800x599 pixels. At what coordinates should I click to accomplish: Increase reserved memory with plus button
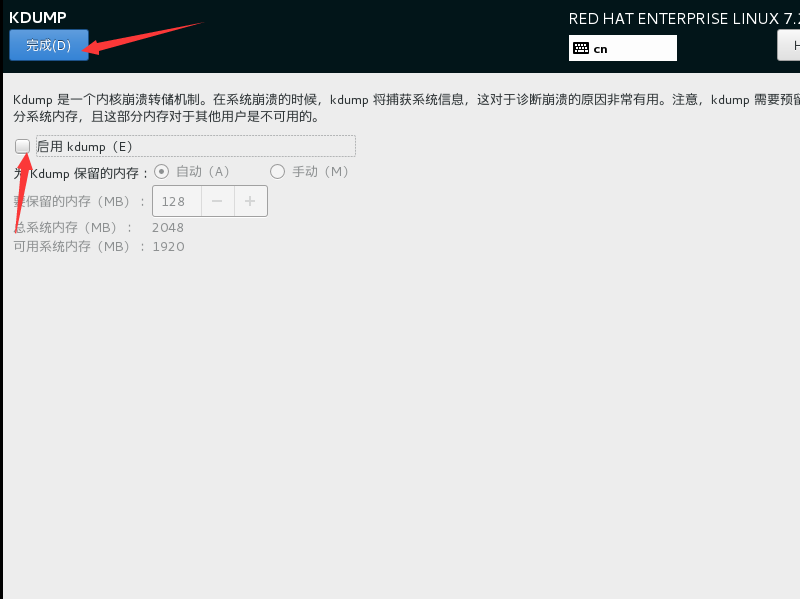coord(251,201)
